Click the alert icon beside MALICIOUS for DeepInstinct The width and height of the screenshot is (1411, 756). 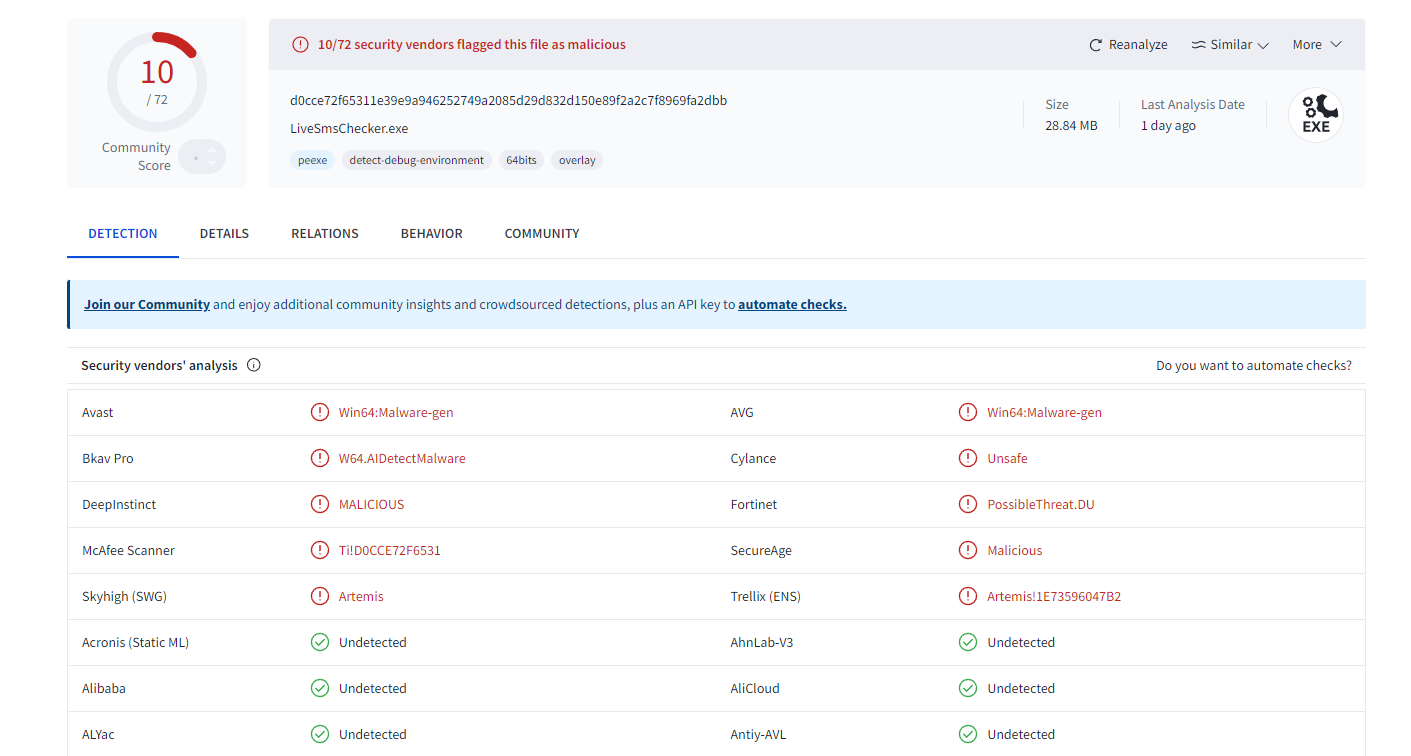point(319,504)
